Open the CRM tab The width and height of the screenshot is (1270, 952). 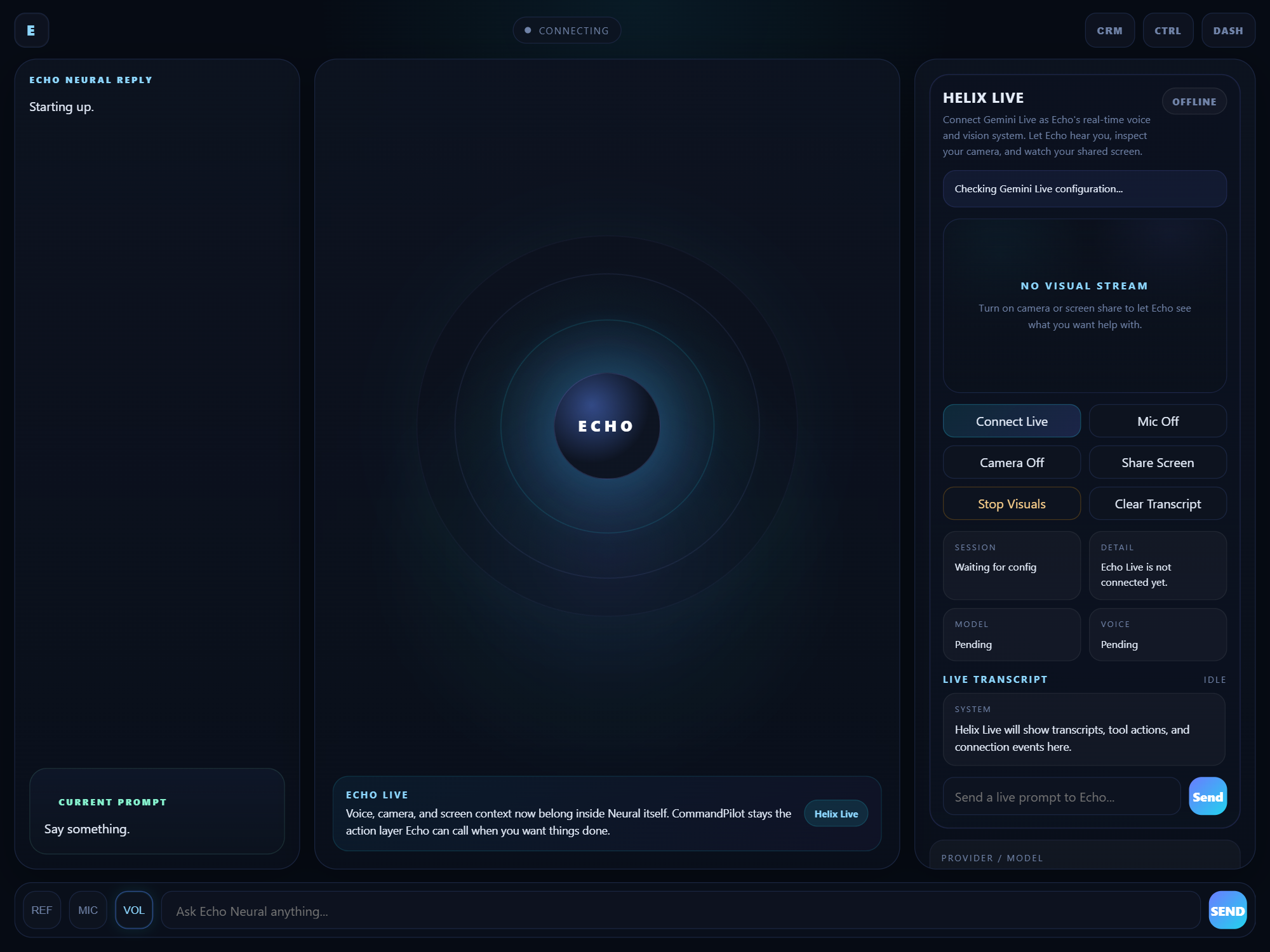coord(1109,30)
